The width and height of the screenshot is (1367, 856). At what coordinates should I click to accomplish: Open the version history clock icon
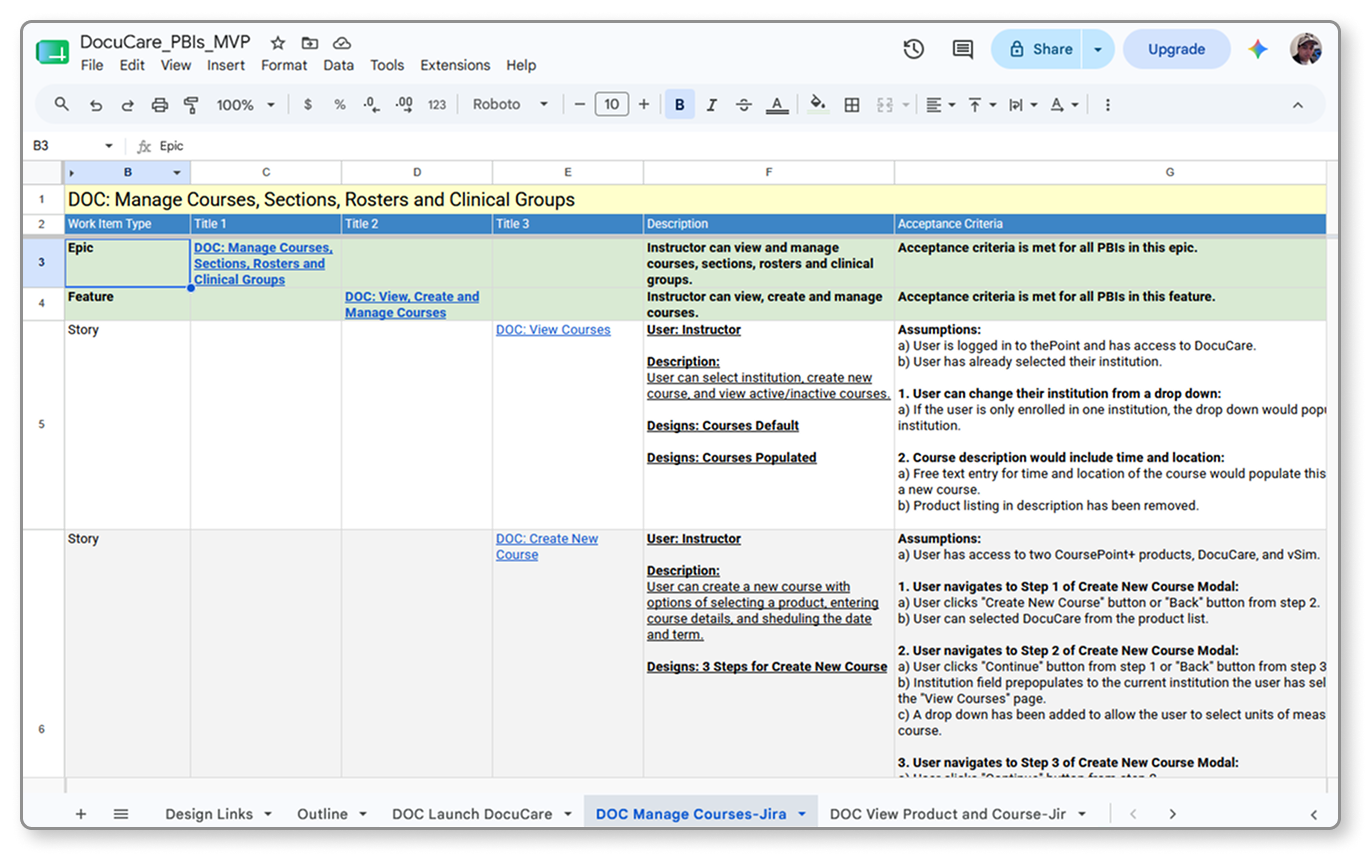(913, 49)
